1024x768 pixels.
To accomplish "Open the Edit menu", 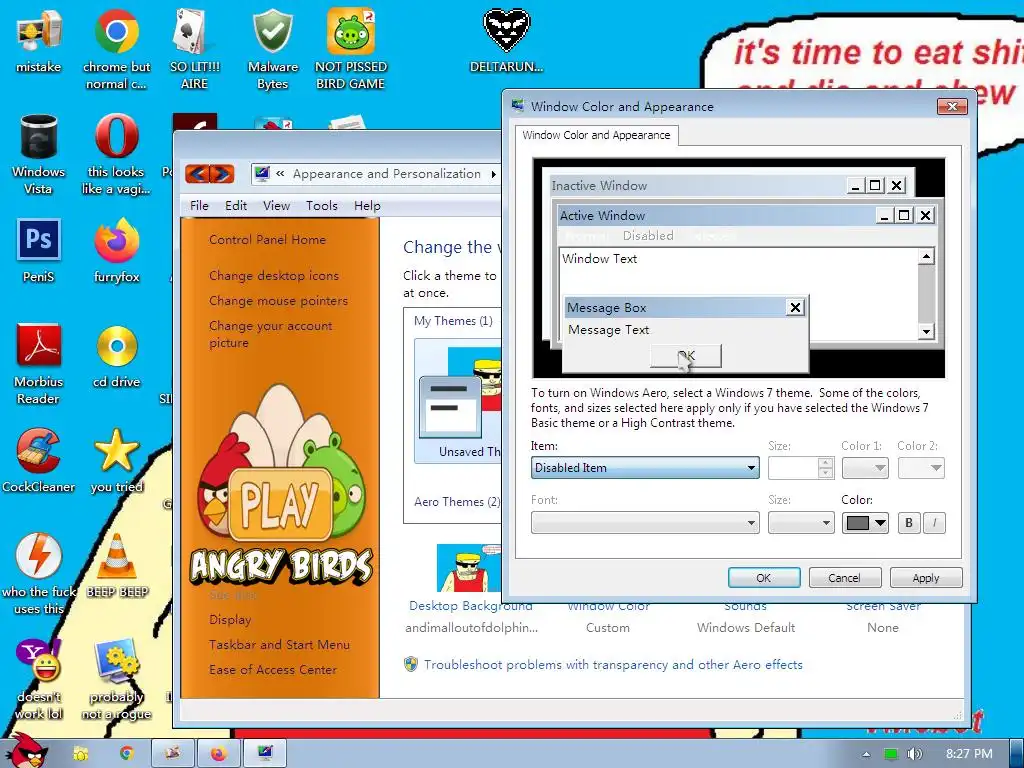I will (x=236, y=206).
